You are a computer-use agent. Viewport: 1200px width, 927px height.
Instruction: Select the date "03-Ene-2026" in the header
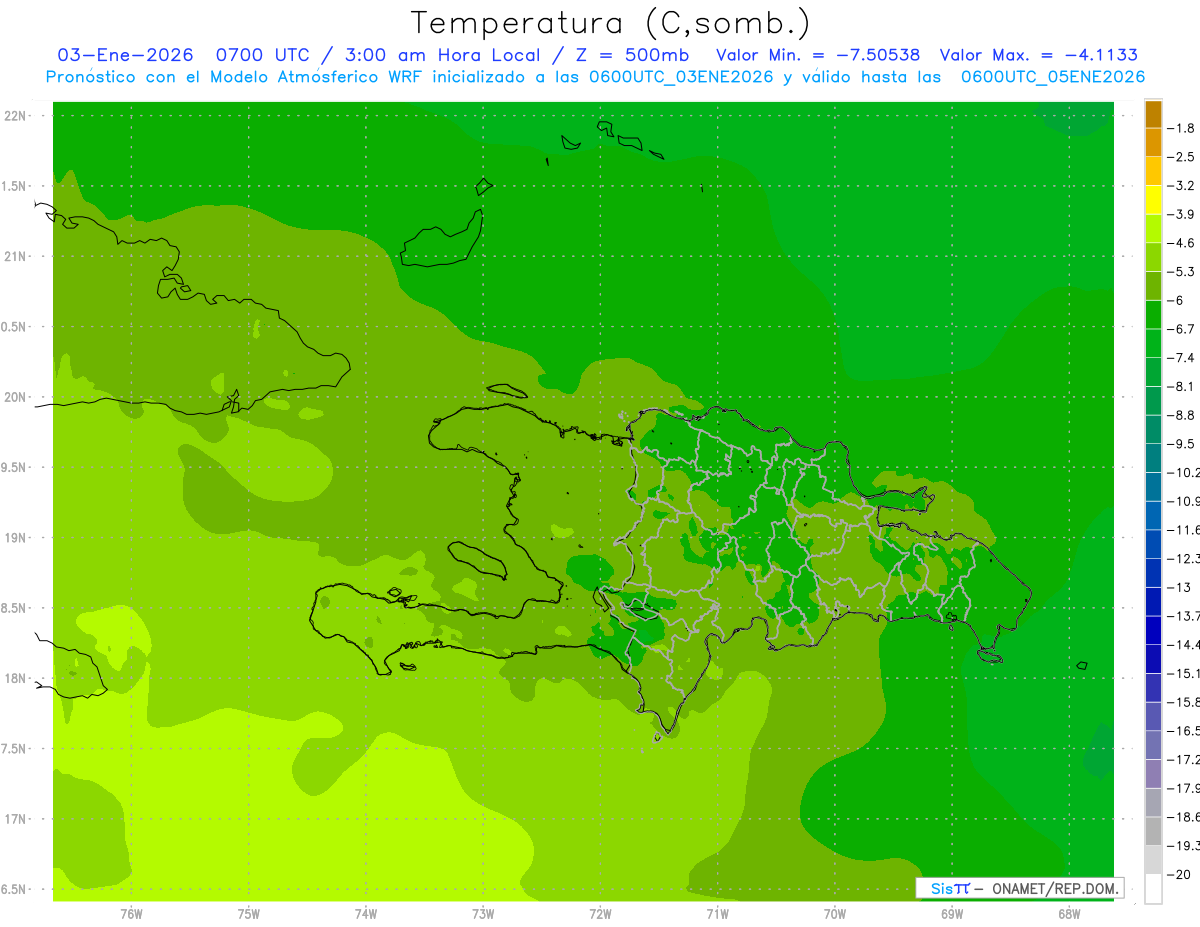[x=126, y=55]
